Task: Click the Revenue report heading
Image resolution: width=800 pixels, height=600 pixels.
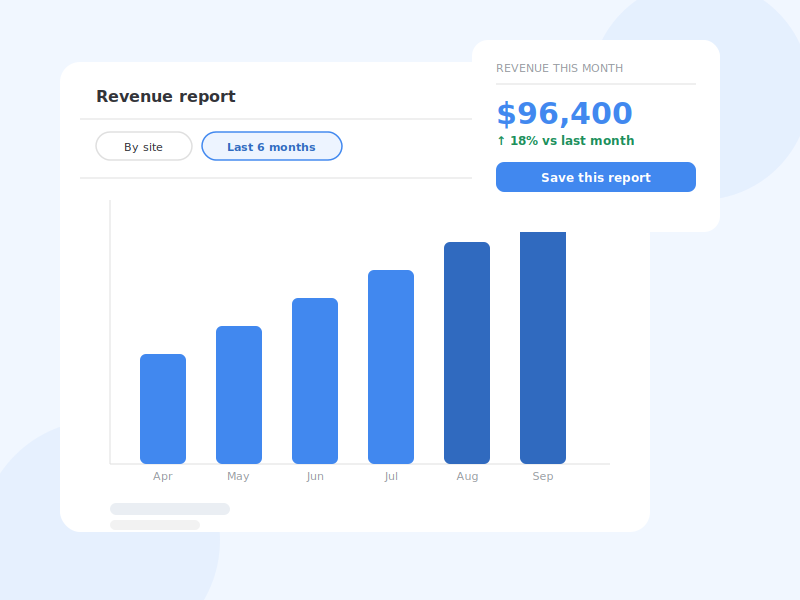Action: click(x=166, y=96)
